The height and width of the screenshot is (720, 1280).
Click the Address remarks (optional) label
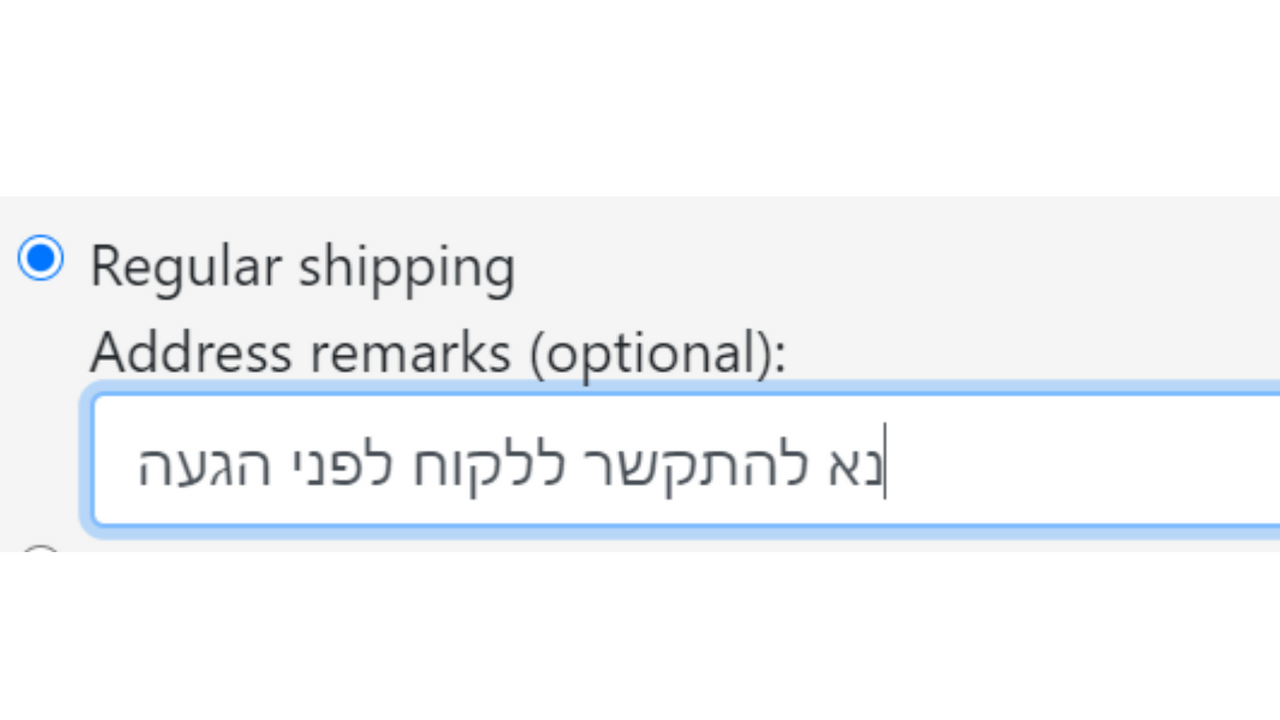(437, 352)
